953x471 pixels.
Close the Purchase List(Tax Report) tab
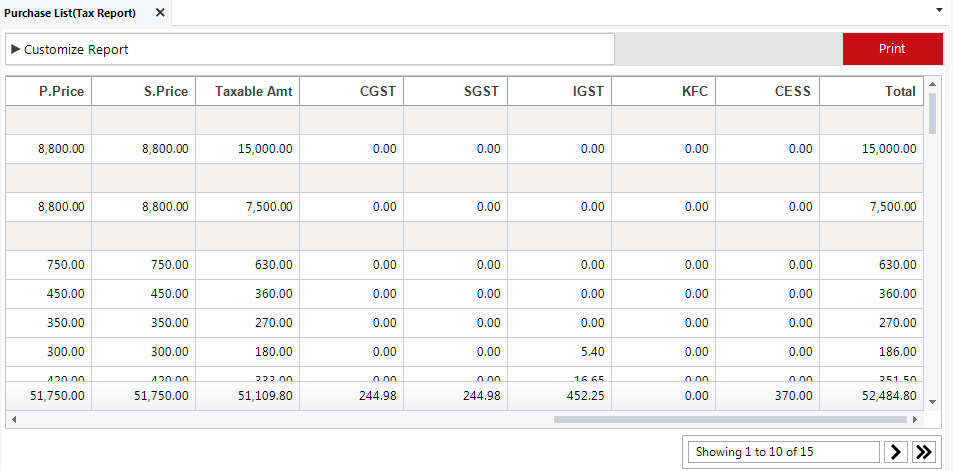pos(160,13)
